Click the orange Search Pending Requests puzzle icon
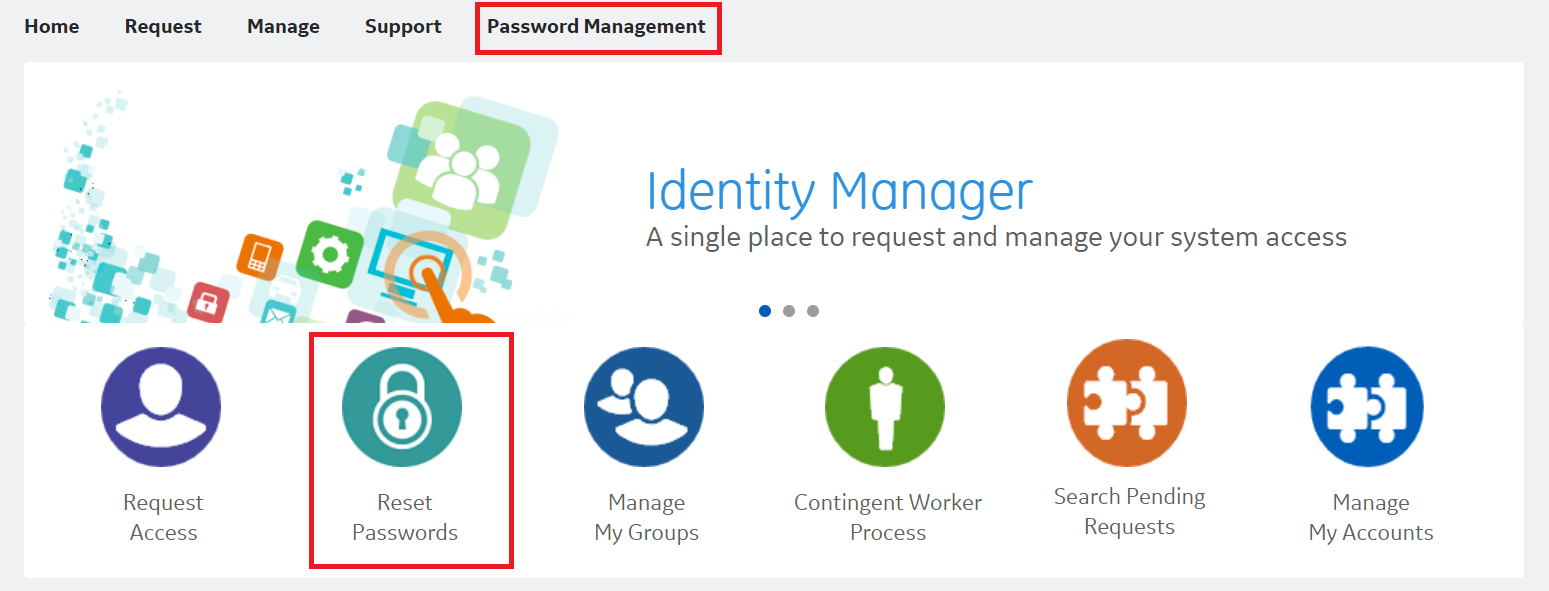Image resolution: width=1549 pixels, height=591 pixels. coord(1127,402)
